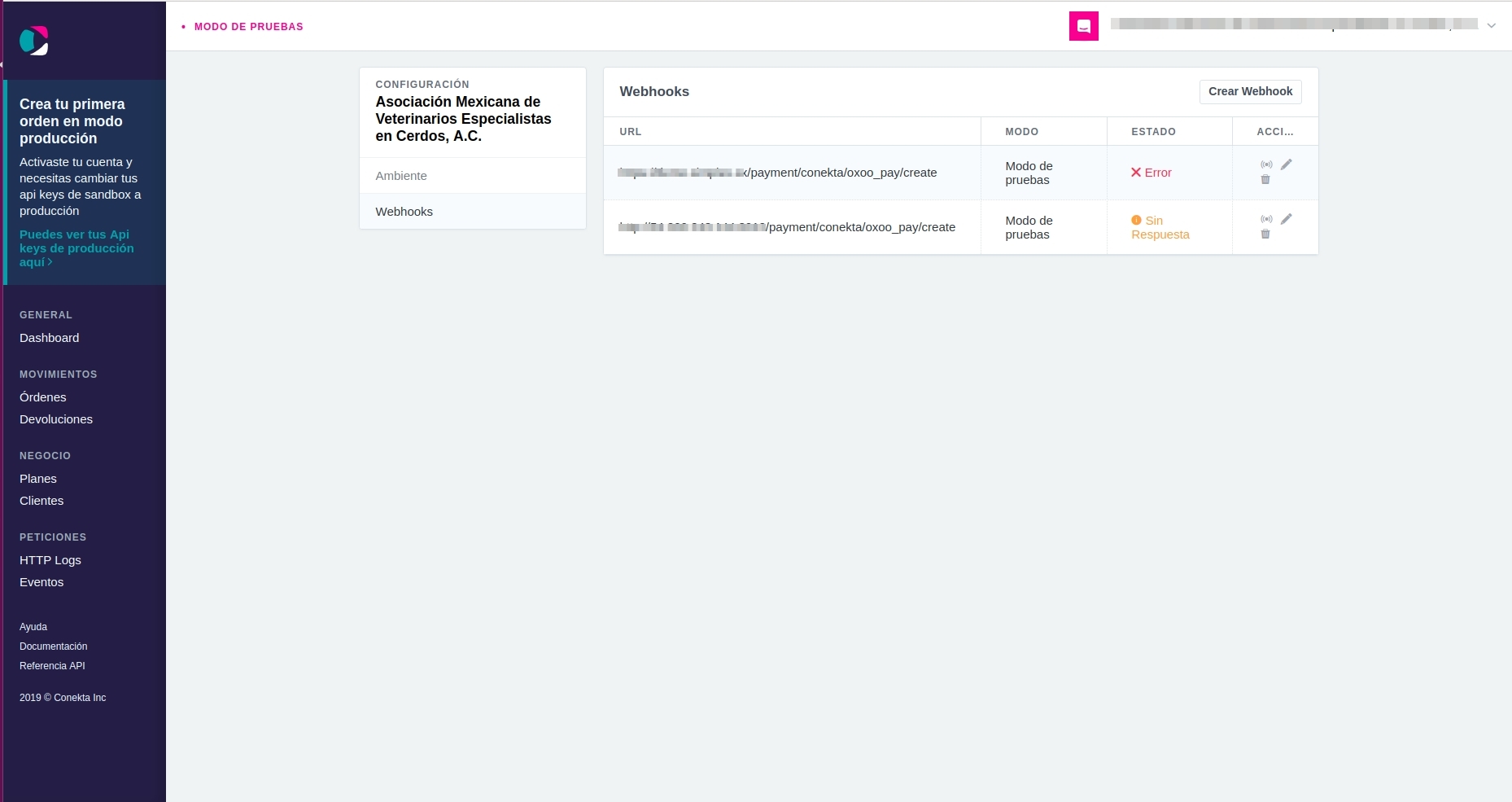Open Planes in sidebar
Image resolution: width=1512 pixels, height=802 pixels.
pos(38,479)
